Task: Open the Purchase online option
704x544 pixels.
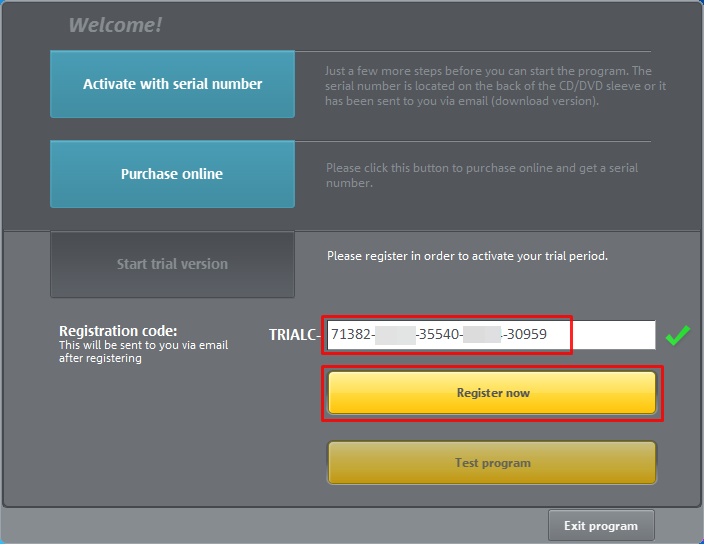Action: [x=172, y=174]
